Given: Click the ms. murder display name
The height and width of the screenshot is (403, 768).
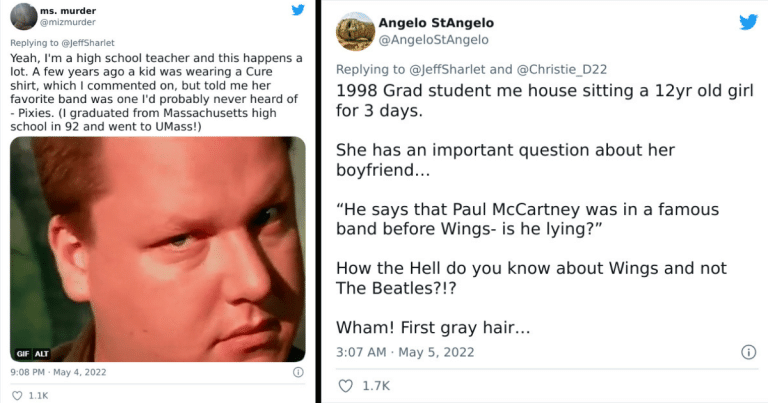Looking at the screenshot, I should click(x=68, y=10).
